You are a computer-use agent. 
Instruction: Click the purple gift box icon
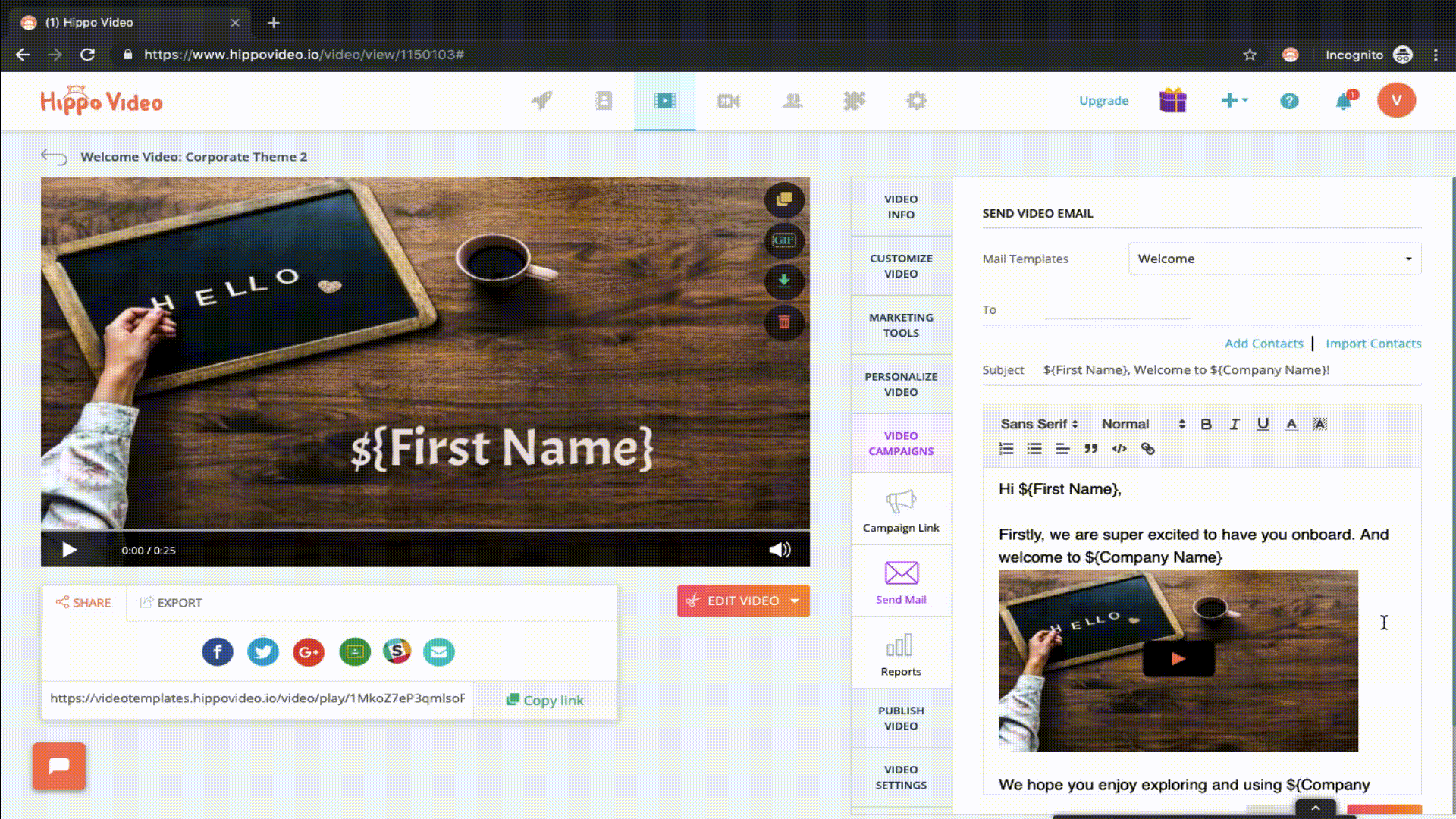[1172, 100]
